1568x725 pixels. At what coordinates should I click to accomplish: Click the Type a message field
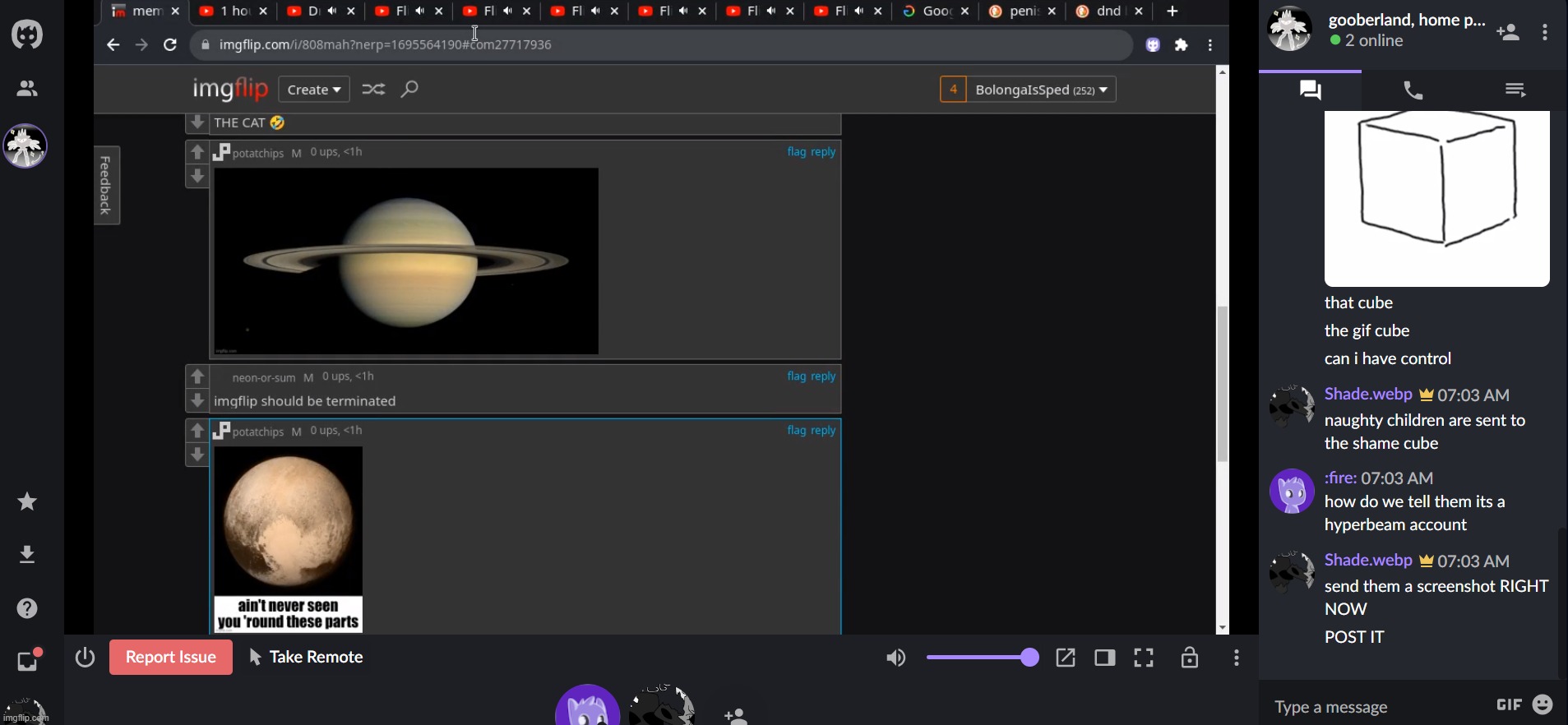[x=1377, y=707]
